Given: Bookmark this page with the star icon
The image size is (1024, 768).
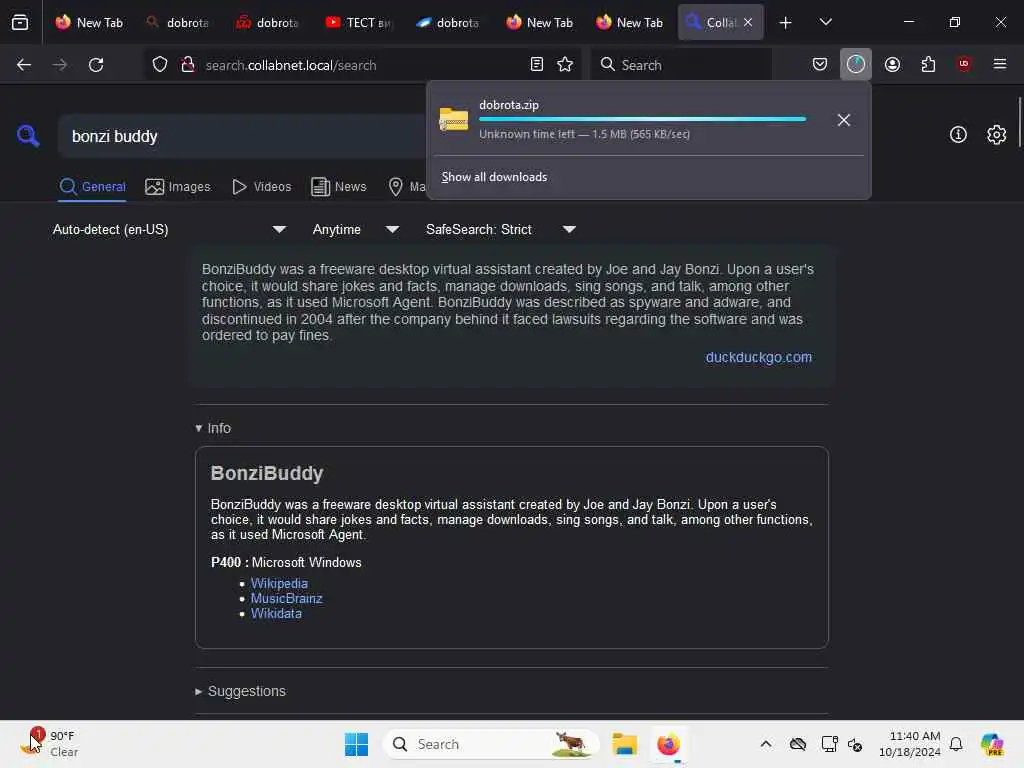Looking at the screenshot, I should click(x=565, y=64).
